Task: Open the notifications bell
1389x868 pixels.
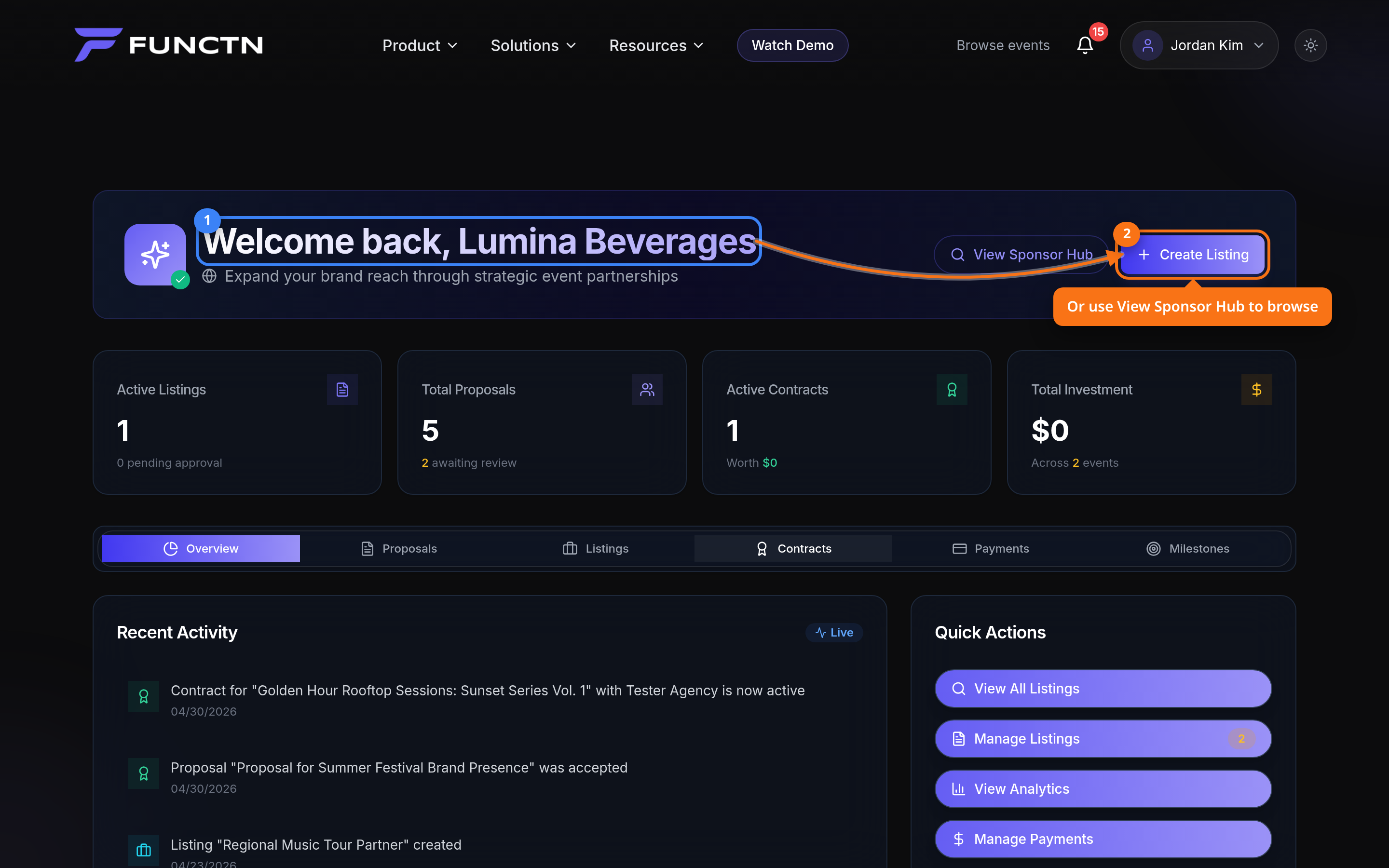Action: (x=1085, y=45)
